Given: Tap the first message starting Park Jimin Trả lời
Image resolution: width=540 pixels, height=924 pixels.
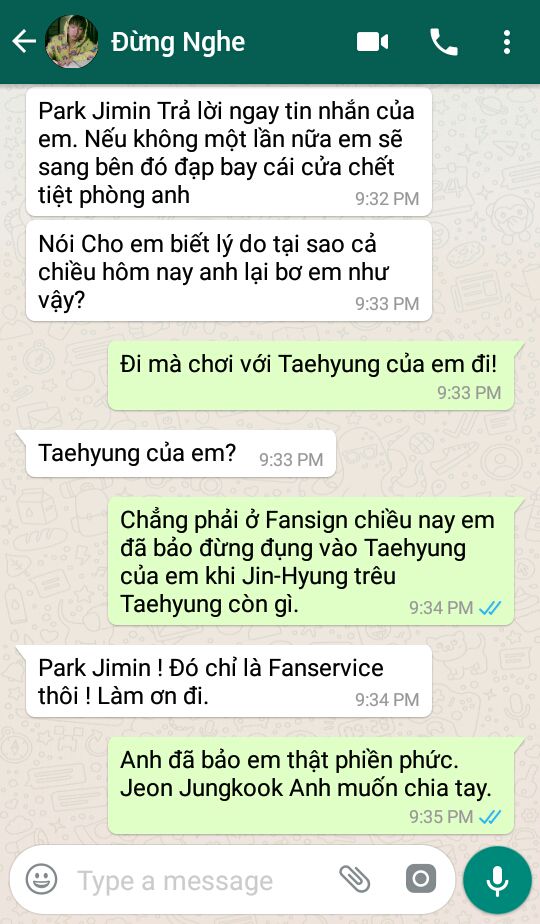Looking at the screenshot, I should 229,152.
